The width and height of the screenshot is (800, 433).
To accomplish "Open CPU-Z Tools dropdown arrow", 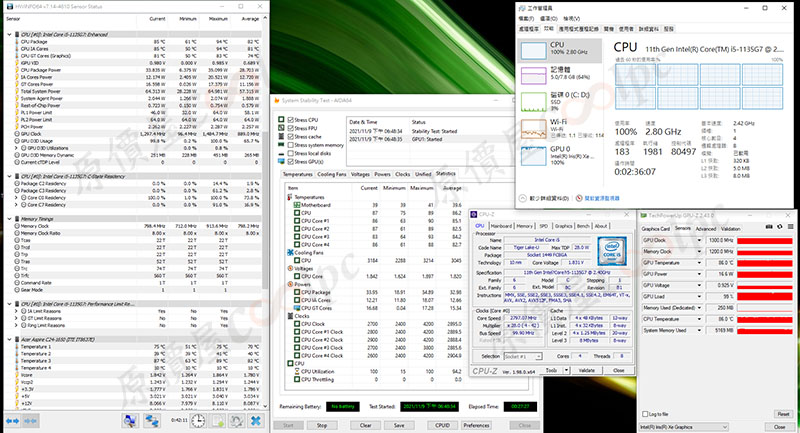I will (566, 370).
